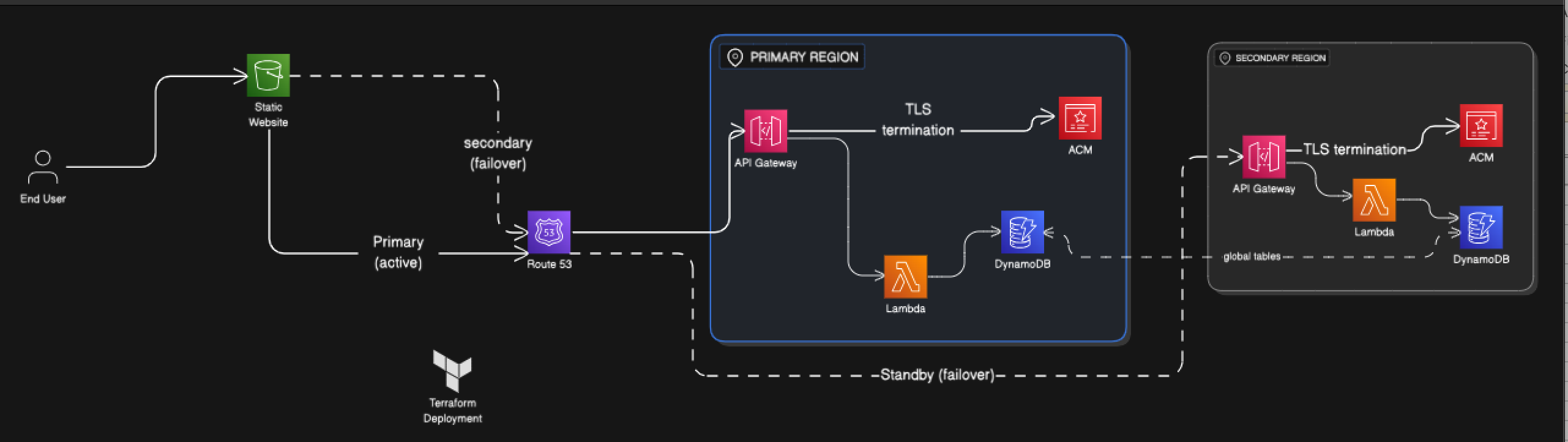Viewport: 1568px width, 442px height.
Task: Select 'API Gateway' caption in Secondary Region
Action: (x=1264, y=189)
